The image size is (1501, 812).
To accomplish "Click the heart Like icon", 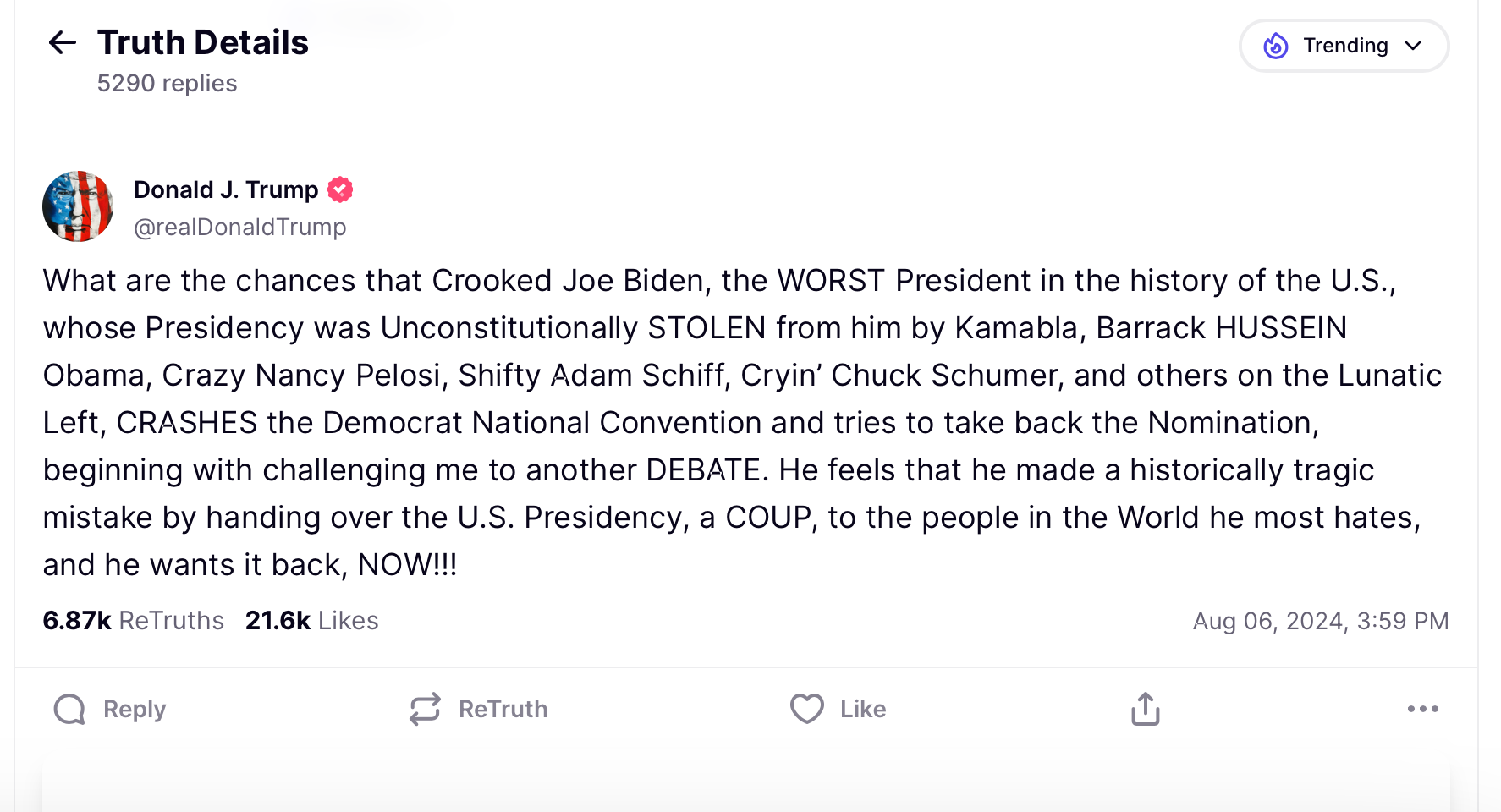I will [x=806, y=709].
